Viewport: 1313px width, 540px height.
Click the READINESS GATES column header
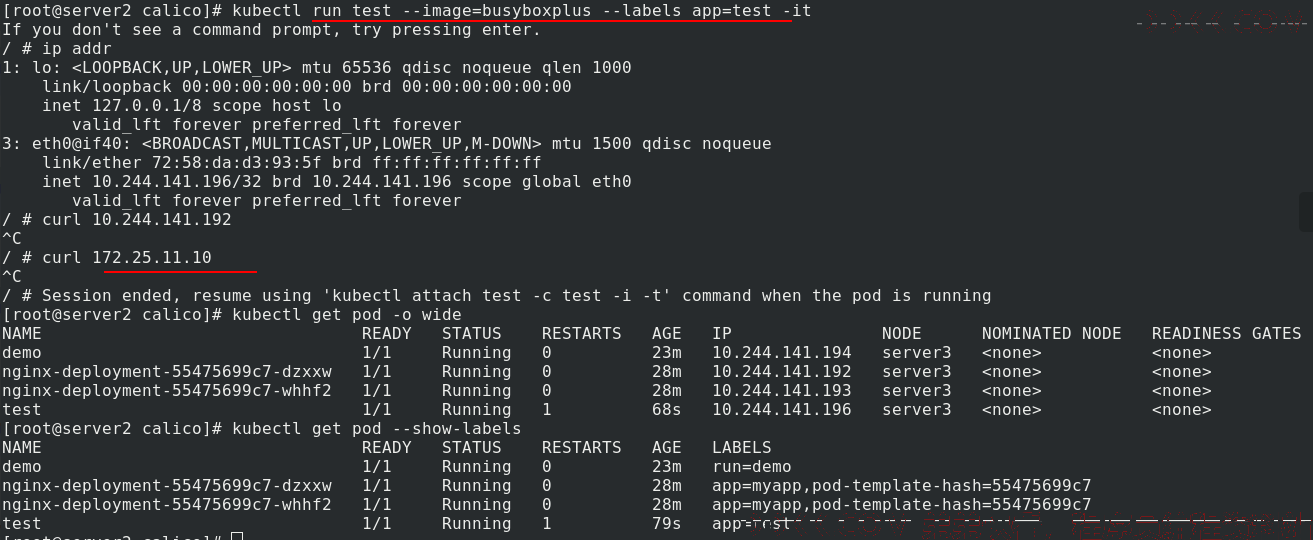click(1227, 334)
